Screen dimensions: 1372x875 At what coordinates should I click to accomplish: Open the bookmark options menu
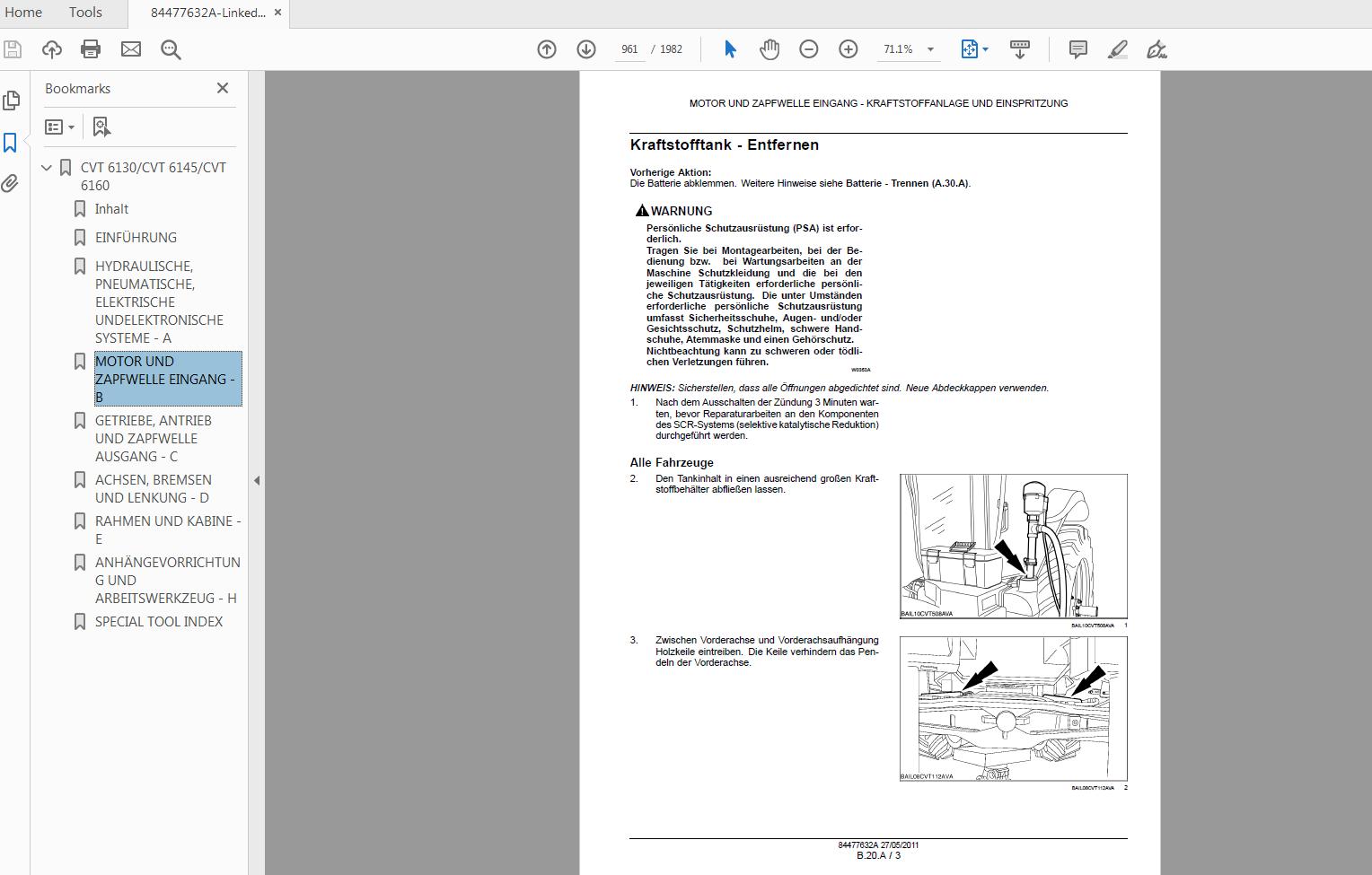click(x=59, y=127)
